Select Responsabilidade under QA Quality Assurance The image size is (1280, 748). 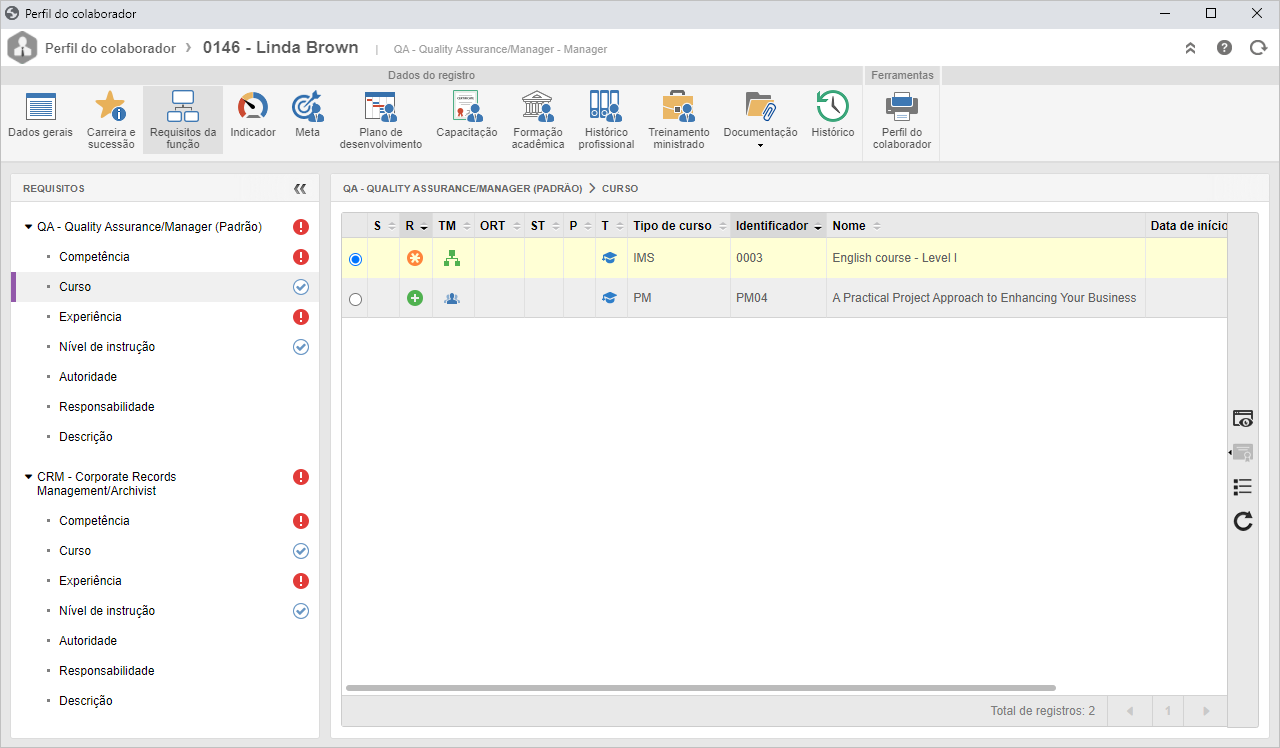(107, 407)
